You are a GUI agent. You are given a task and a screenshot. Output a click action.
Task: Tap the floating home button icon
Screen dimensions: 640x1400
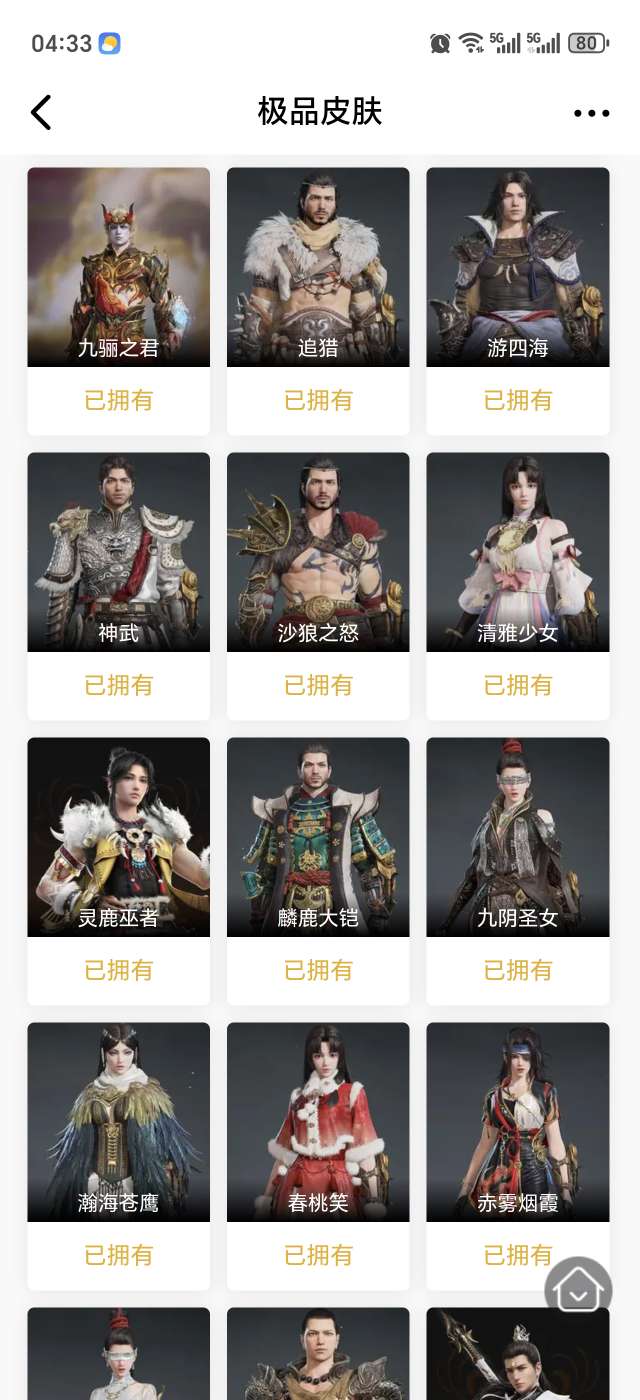578,1289
